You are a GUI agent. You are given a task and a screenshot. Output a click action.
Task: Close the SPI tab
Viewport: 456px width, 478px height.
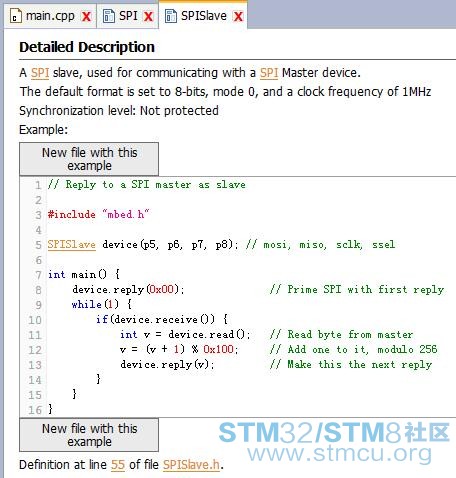[148, 17]
